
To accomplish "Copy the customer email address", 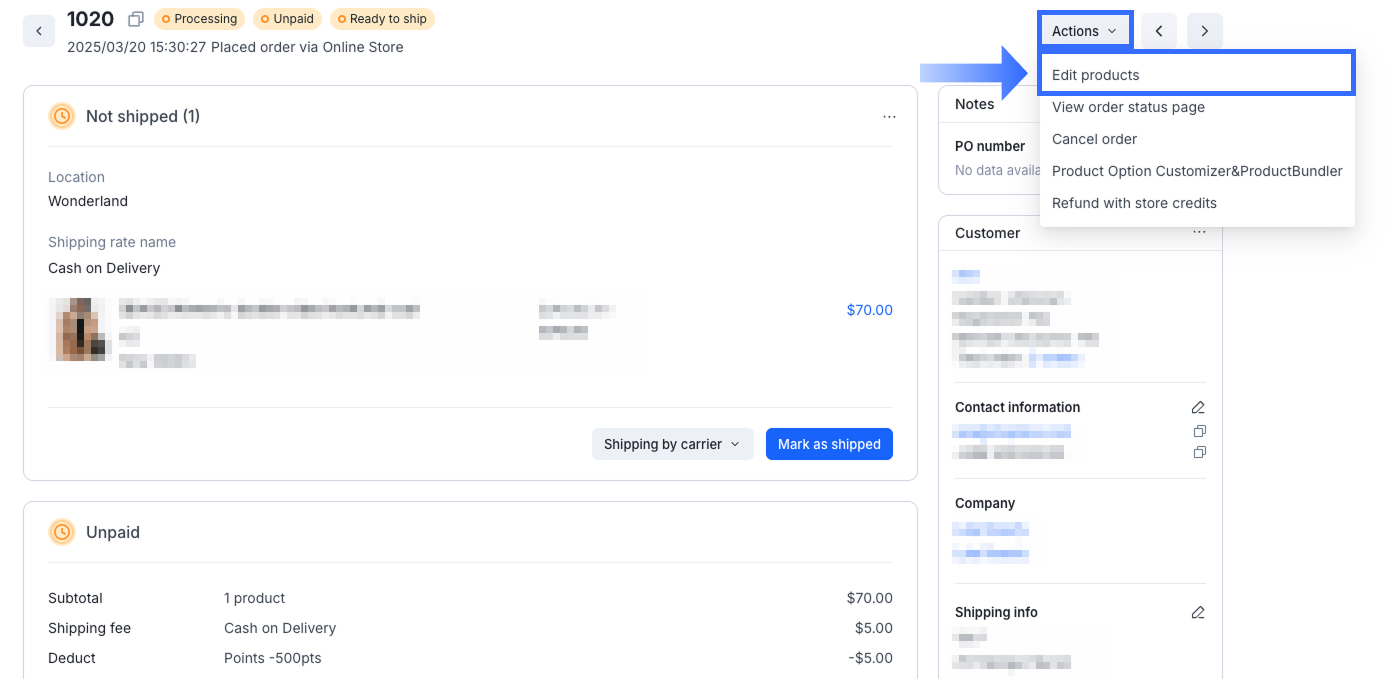I will (x=1199, y=431).
